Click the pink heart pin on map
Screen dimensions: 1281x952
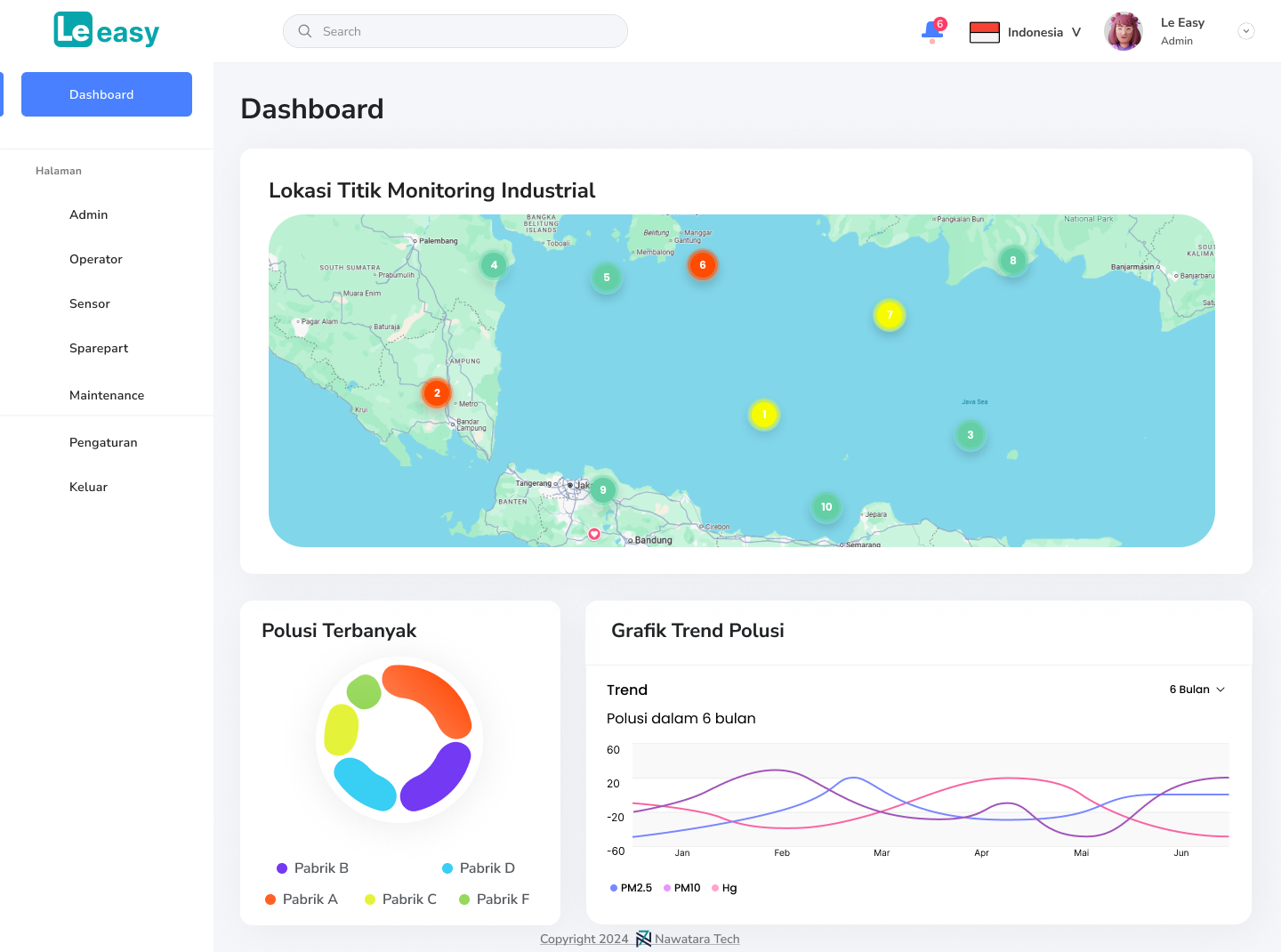[594, 534]
